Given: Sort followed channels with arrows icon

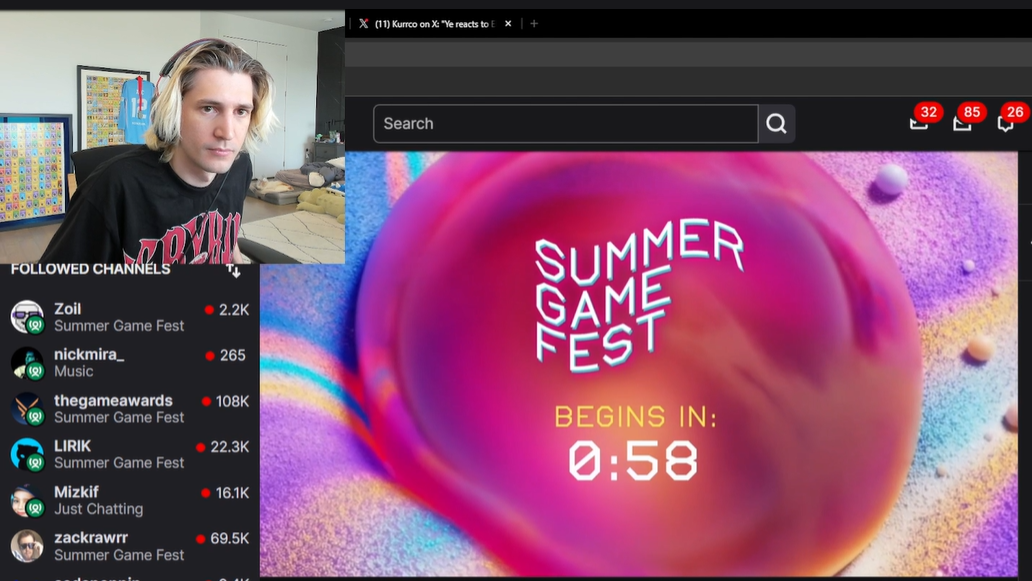Looking at the screenshot, I should pos(234,270).
